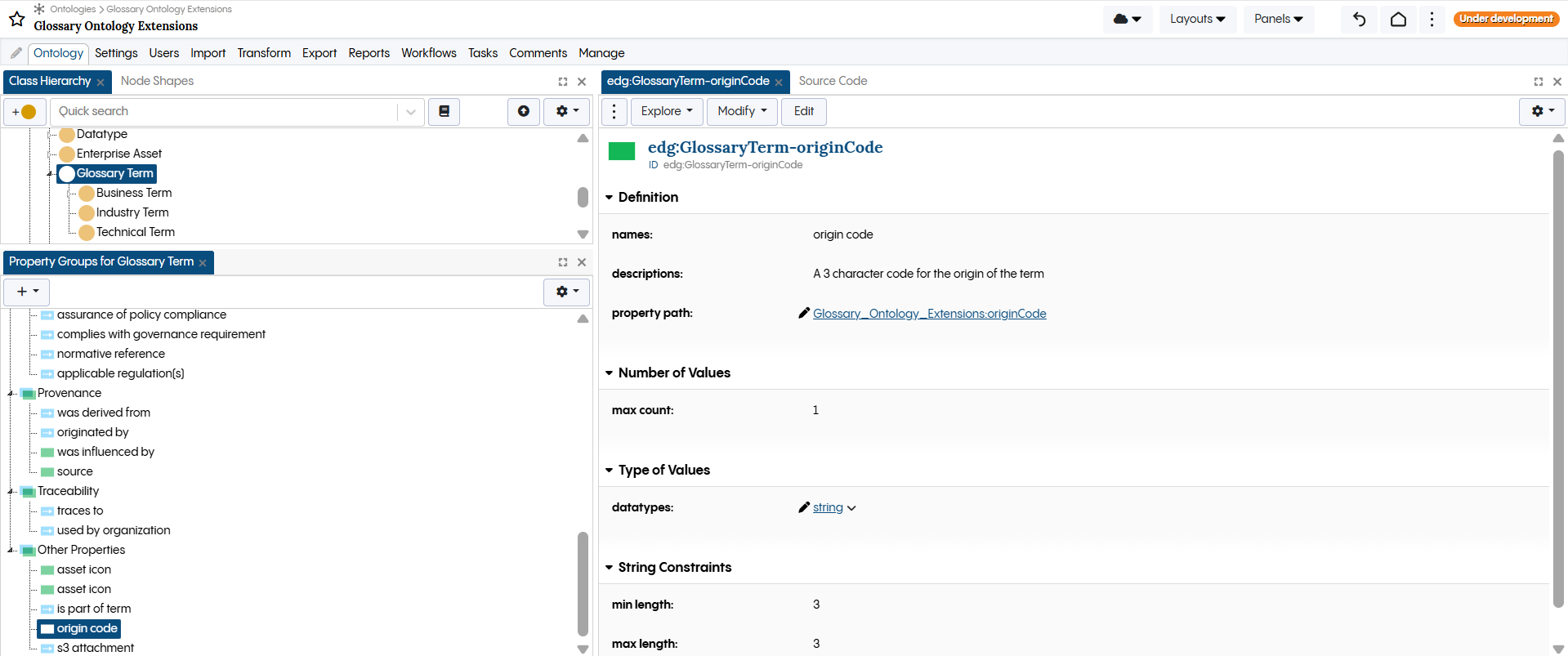
Task: Switch to the Node Shapes tab
Action: click(x=157, y=81)
